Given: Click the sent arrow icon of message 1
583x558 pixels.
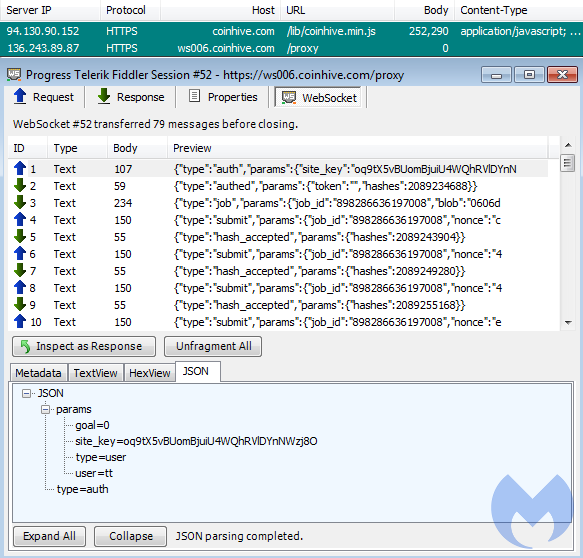Looking at the screenshot, I should pyautogui.click(x=20, y=168).
